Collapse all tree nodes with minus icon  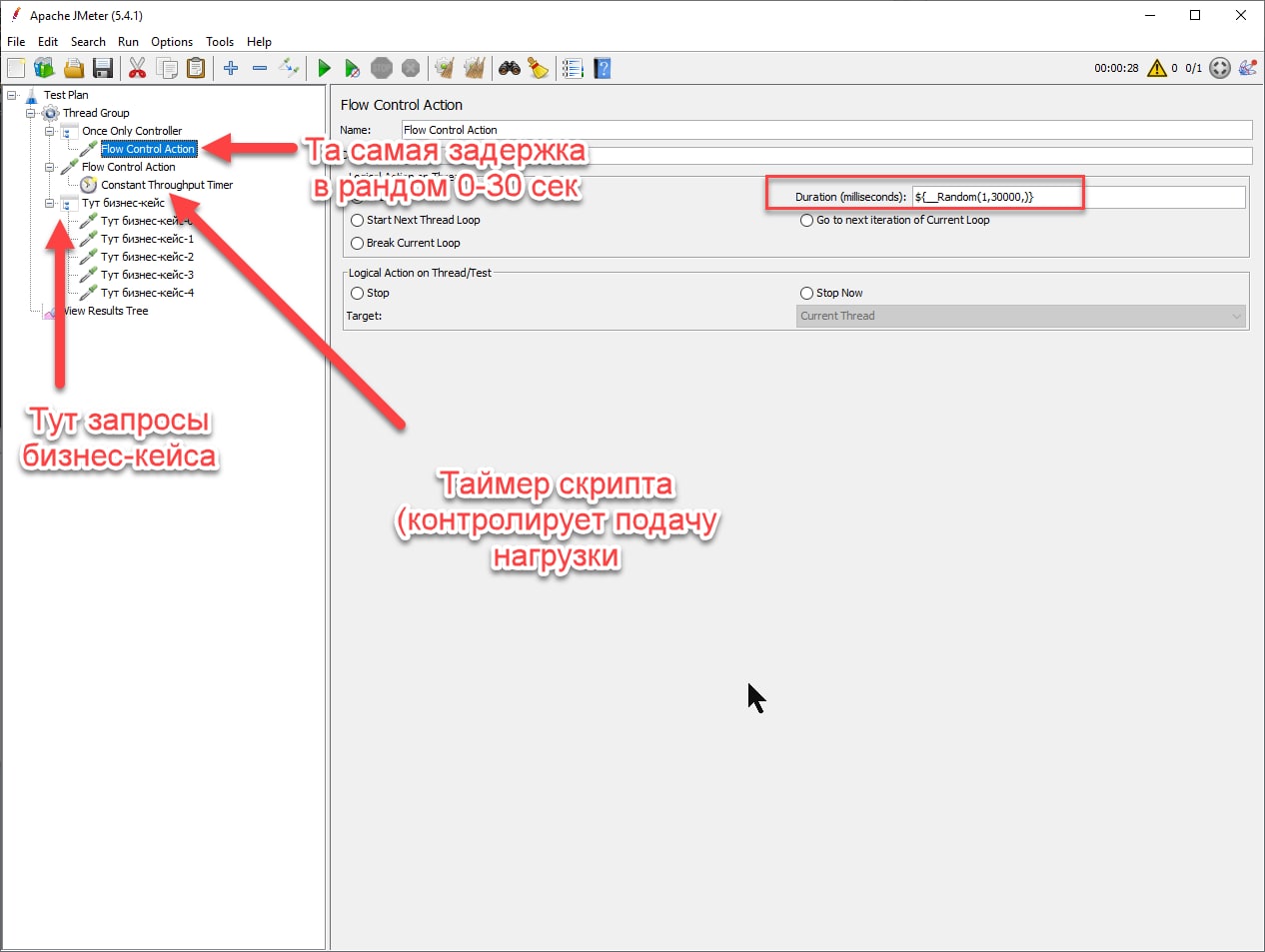tap(260, 68)
